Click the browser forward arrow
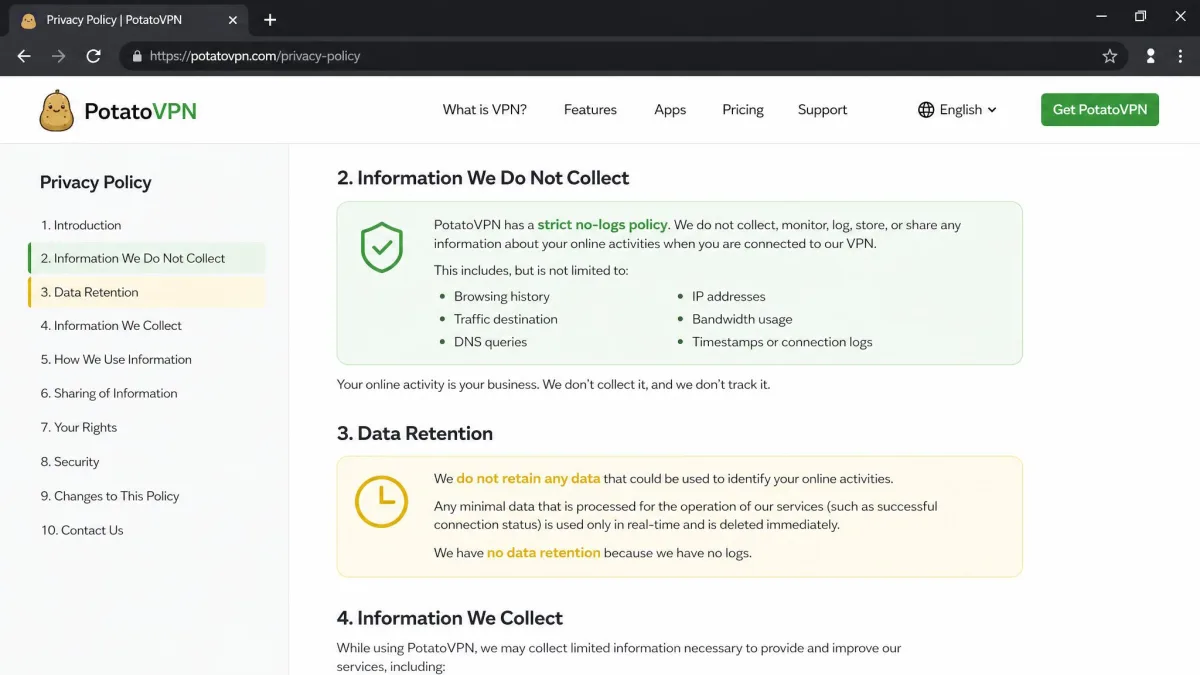Image resolution: width=1200 pixels, height=675 pixels. (59, 56)
